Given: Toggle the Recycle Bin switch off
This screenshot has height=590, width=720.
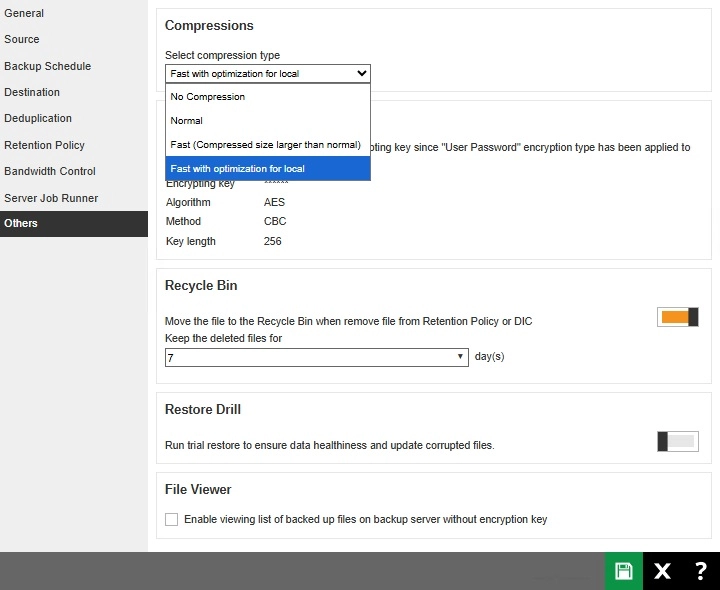Looking at the screenshot, I should tap(678, 317).
